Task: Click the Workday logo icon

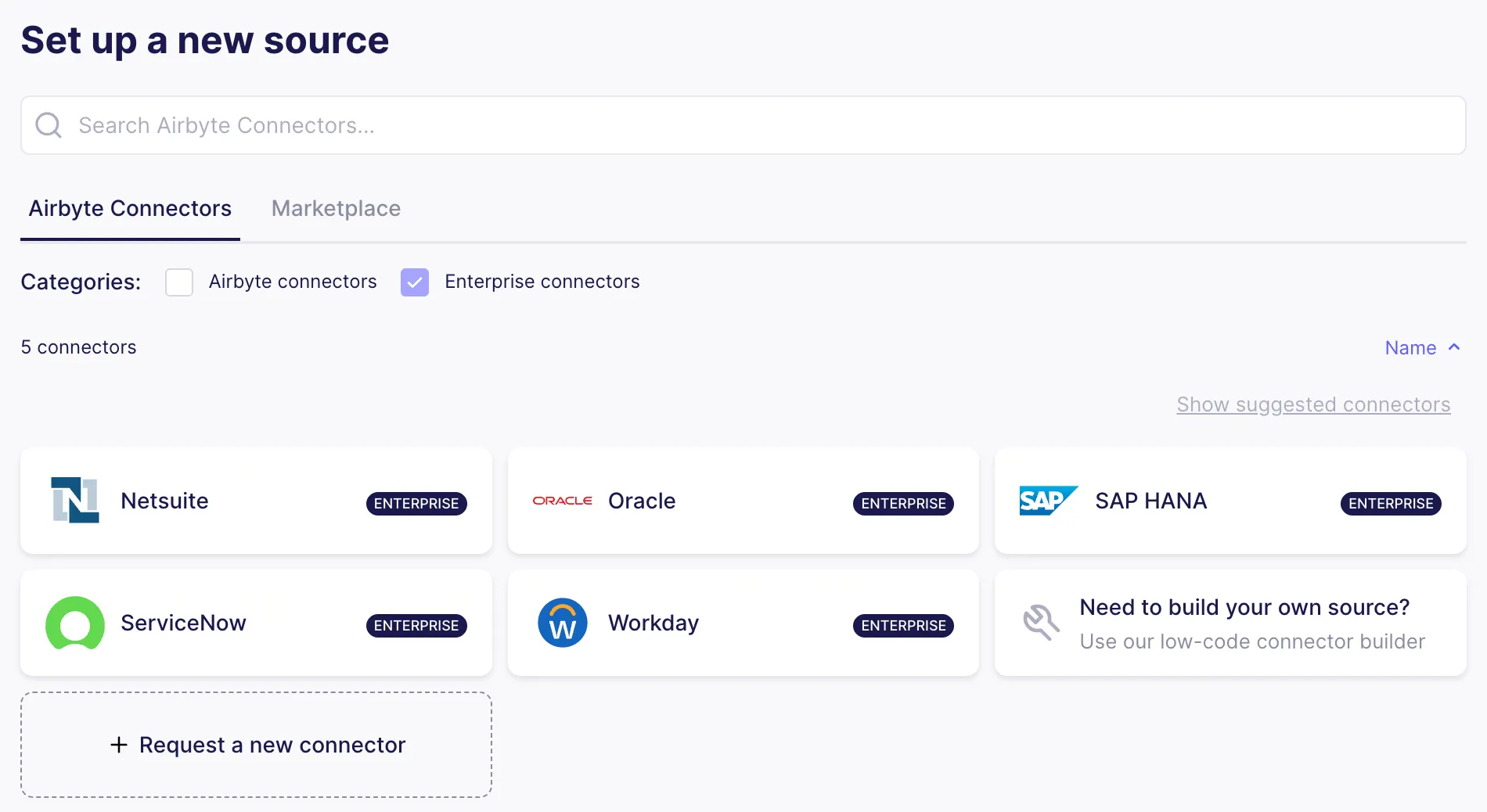Action: pyautogui.click(x=562, y=623)
